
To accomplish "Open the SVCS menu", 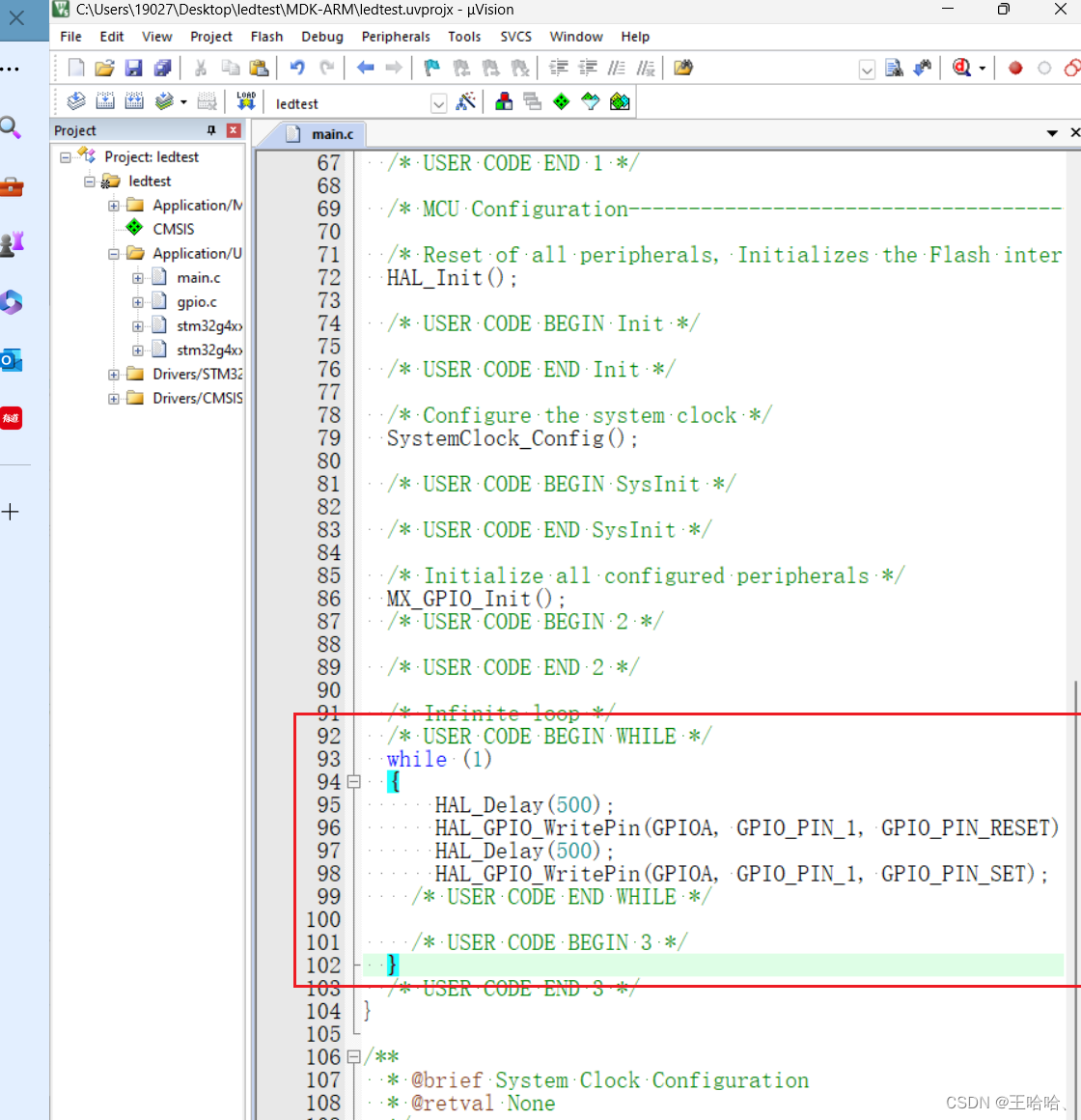I will [x=515, y=37].
